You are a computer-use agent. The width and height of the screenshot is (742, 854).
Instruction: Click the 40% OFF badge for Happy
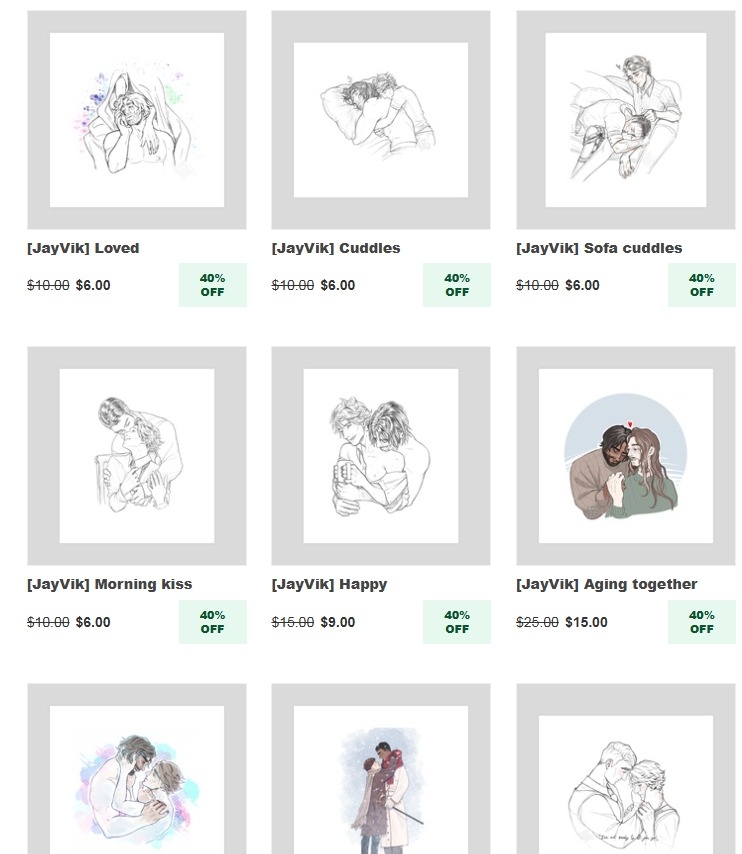tap(457, 622)
